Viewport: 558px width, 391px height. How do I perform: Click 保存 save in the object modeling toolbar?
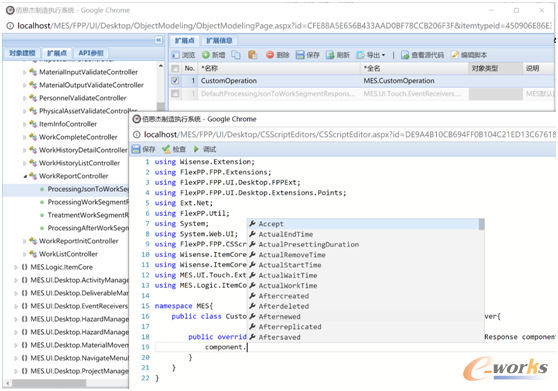[x=308, y=55]
